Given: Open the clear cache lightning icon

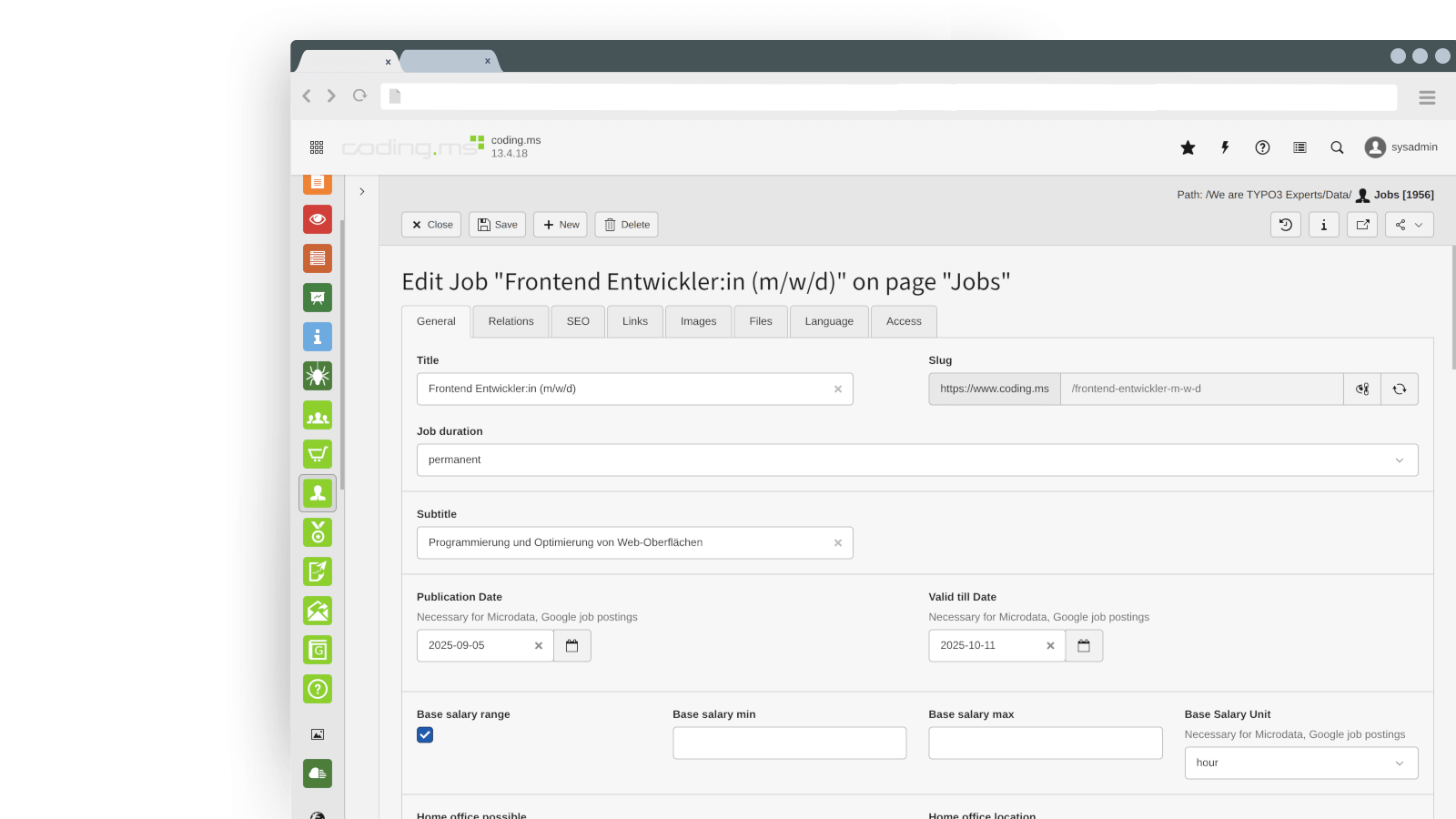Looking at the screenshot, I should click(x=1225, y=147).
